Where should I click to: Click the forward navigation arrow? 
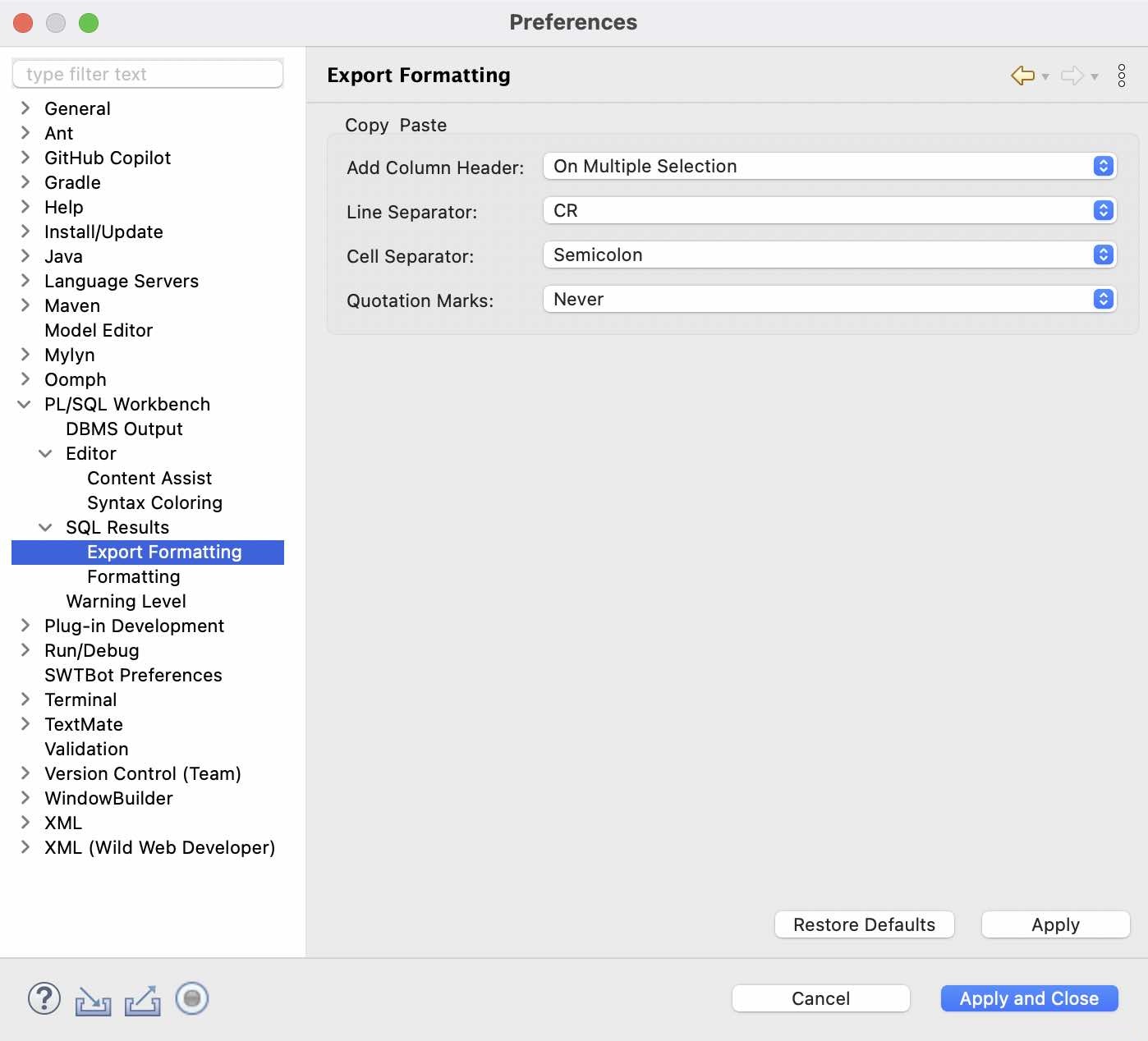pos(1073,76)
